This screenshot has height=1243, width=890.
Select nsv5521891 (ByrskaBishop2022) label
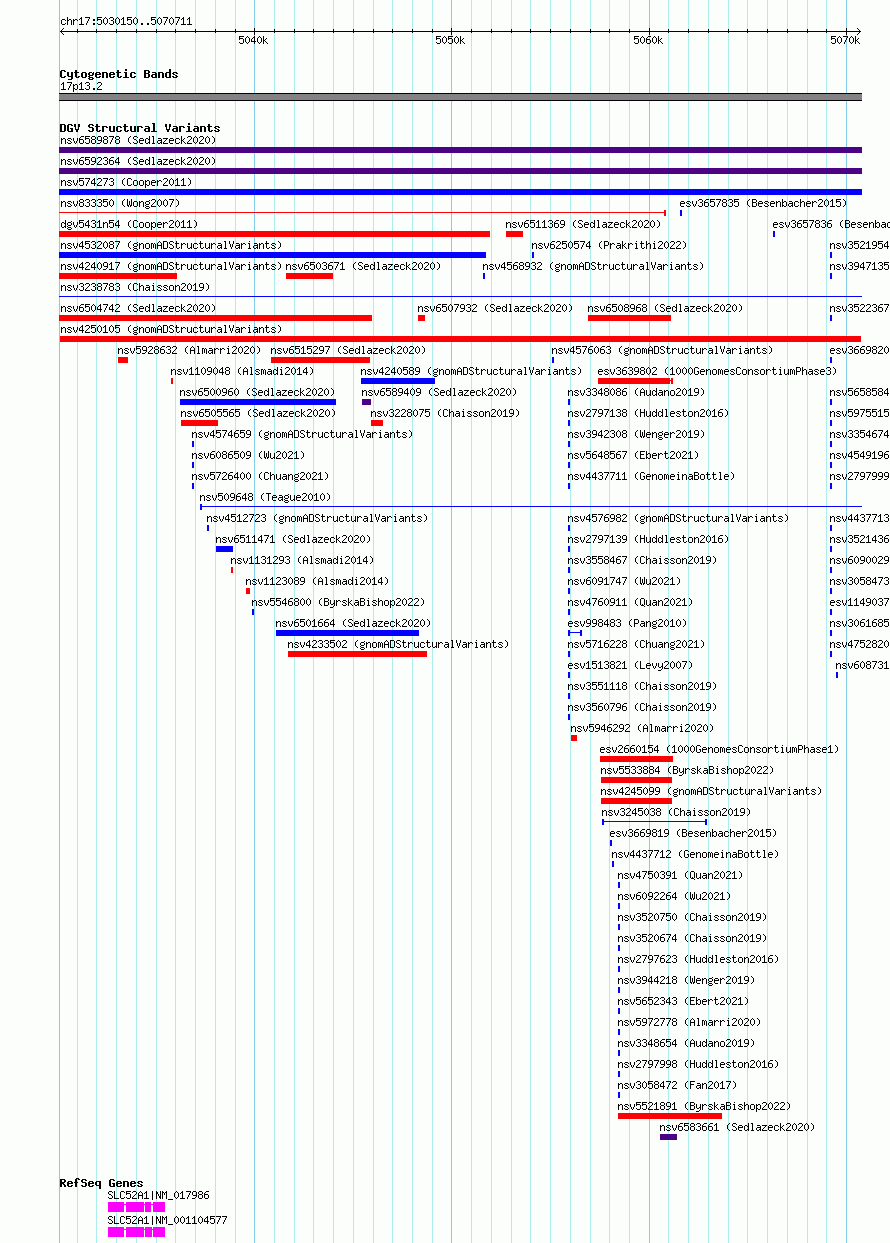coord(704,1106)
